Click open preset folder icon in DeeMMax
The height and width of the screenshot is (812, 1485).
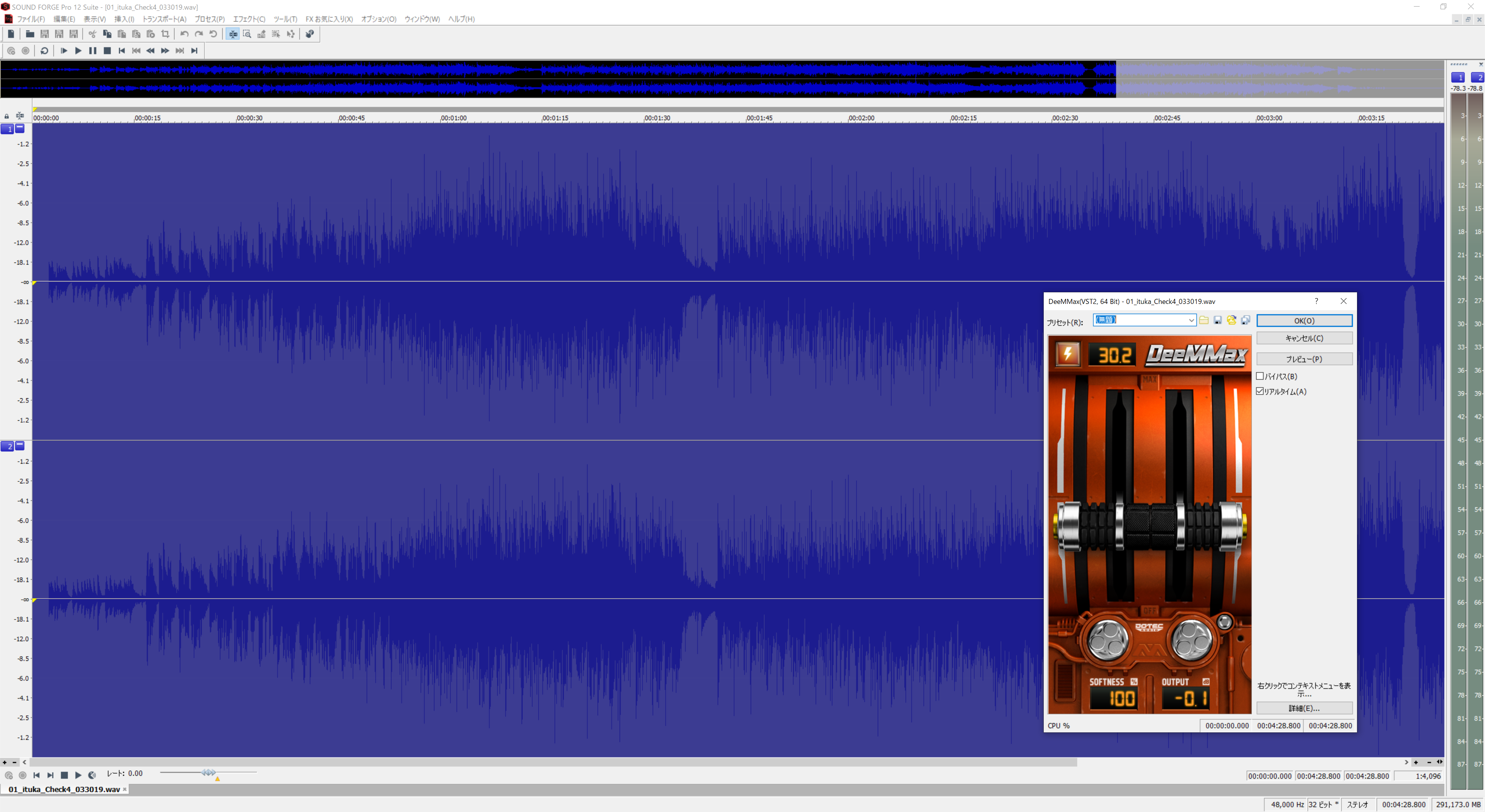pyautogui.click(x=1204, y=321)
